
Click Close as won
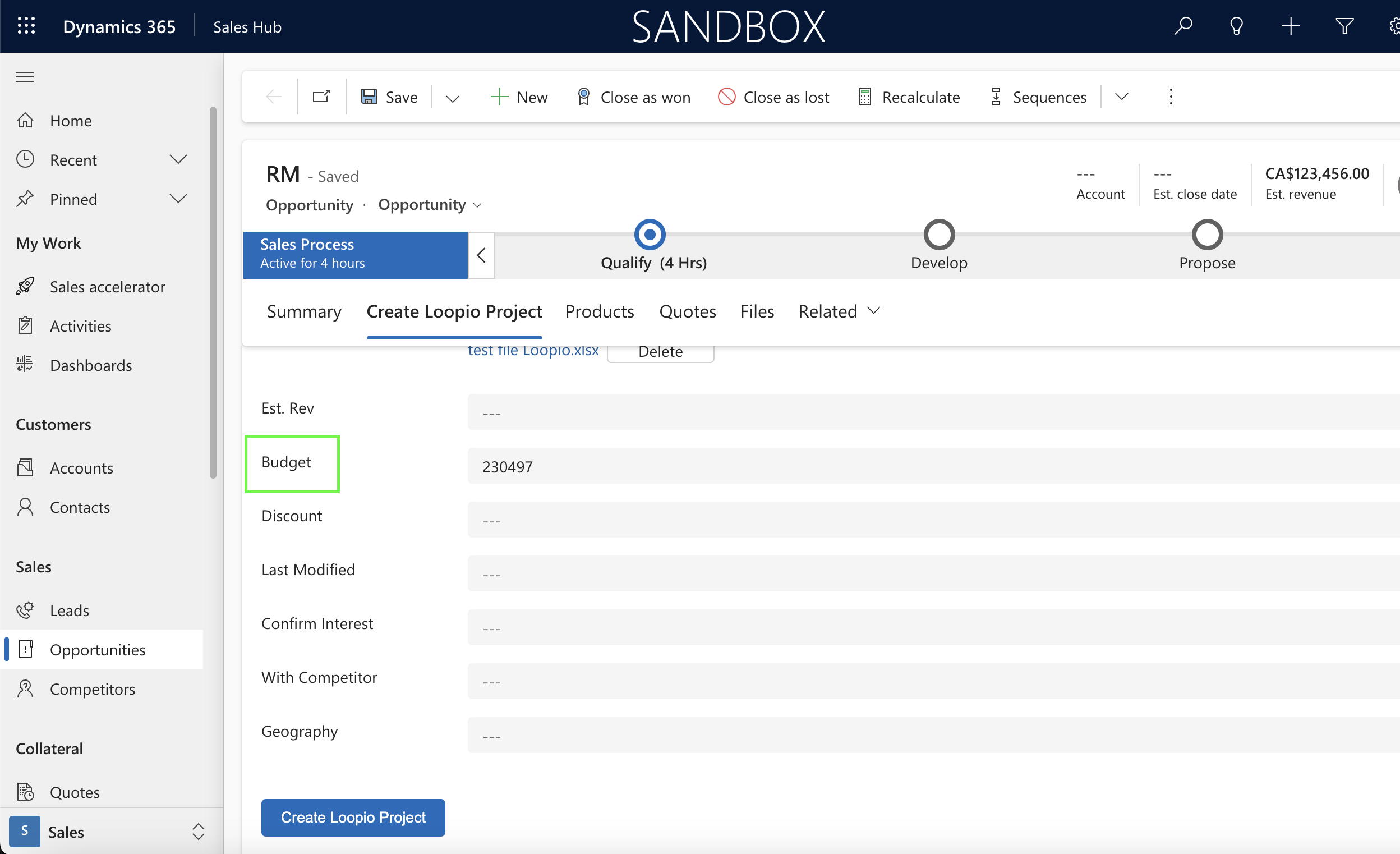click(633, 97)
